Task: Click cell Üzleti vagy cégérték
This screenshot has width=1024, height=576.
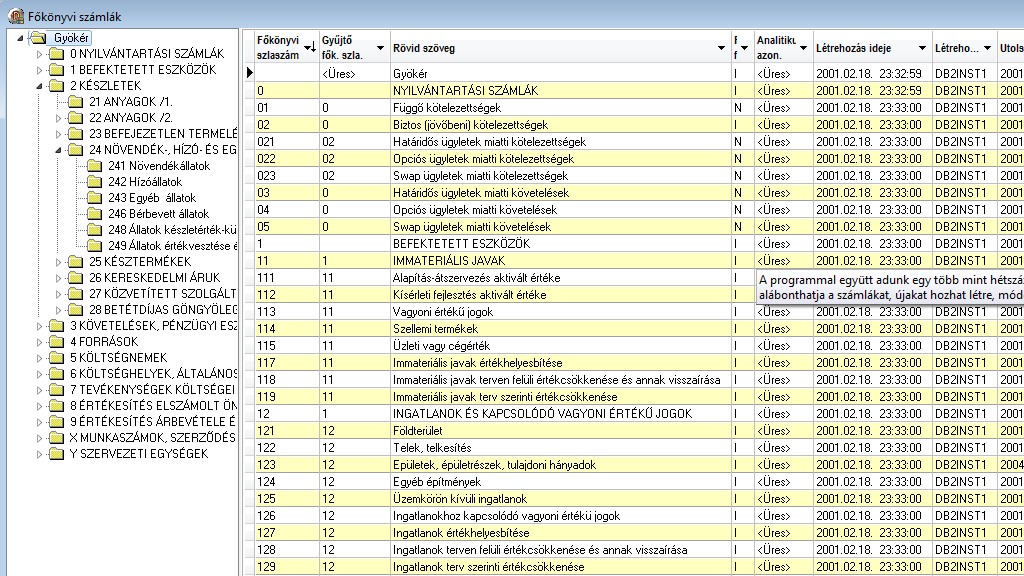Action: point(560,345)
